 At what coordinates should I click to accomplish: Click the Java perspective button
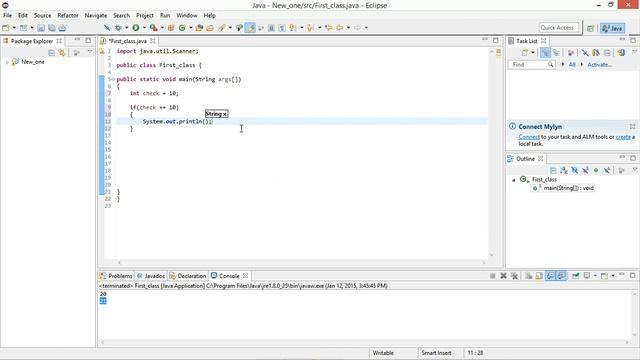[x=612, y=28]
